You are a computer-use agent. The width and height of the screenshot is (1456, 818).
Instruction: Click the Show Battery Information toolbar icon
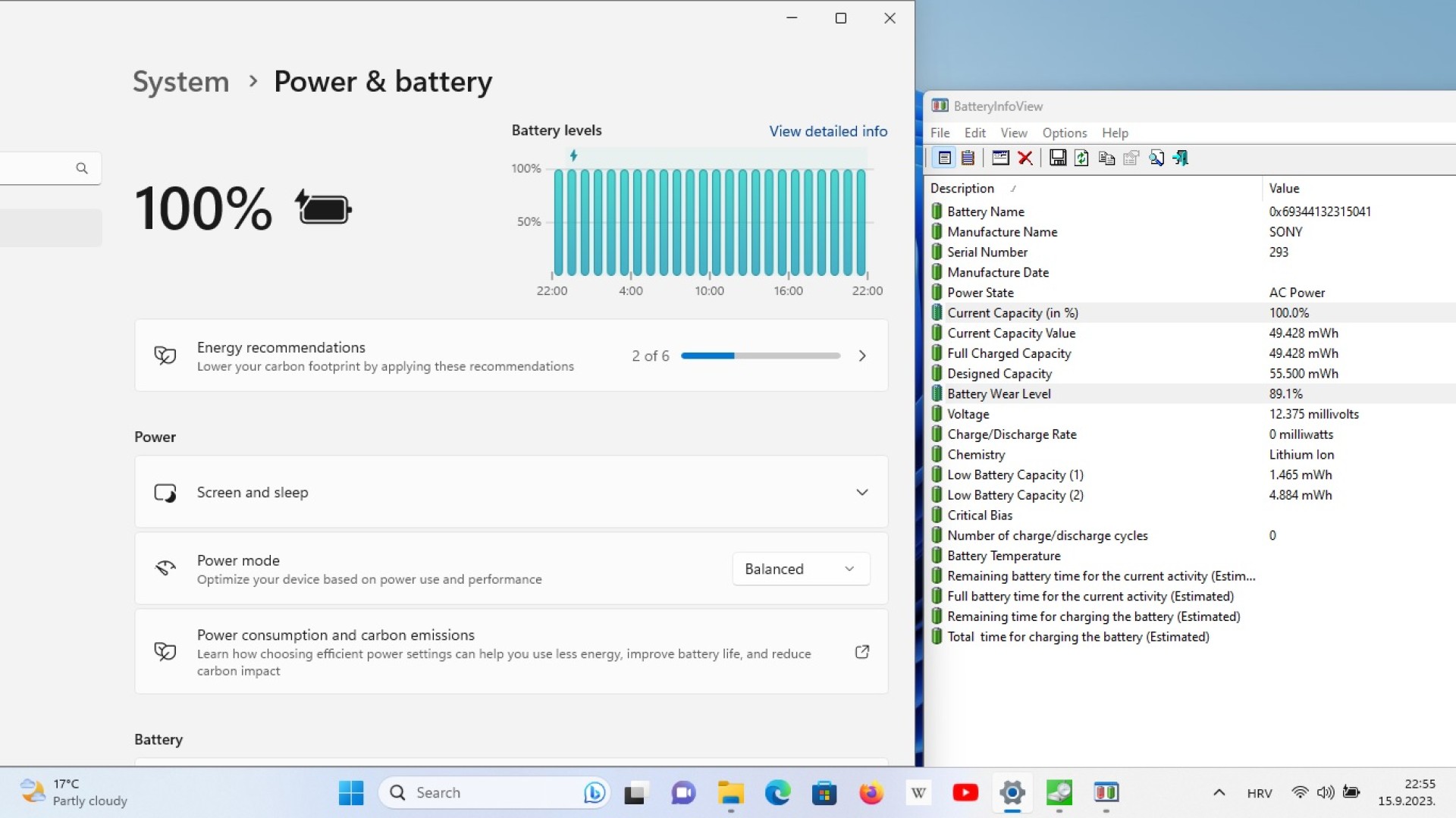[944, 158]
